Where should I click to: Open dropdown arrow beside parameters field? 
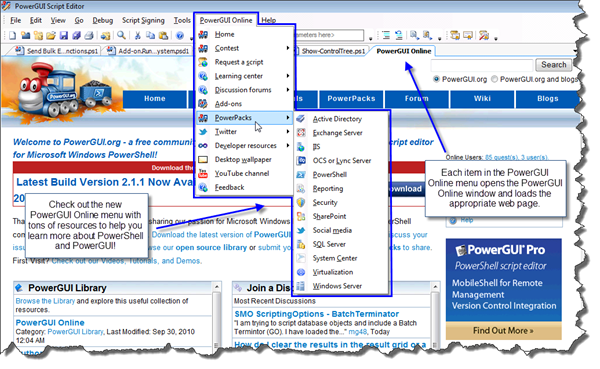tap(370, 38)
